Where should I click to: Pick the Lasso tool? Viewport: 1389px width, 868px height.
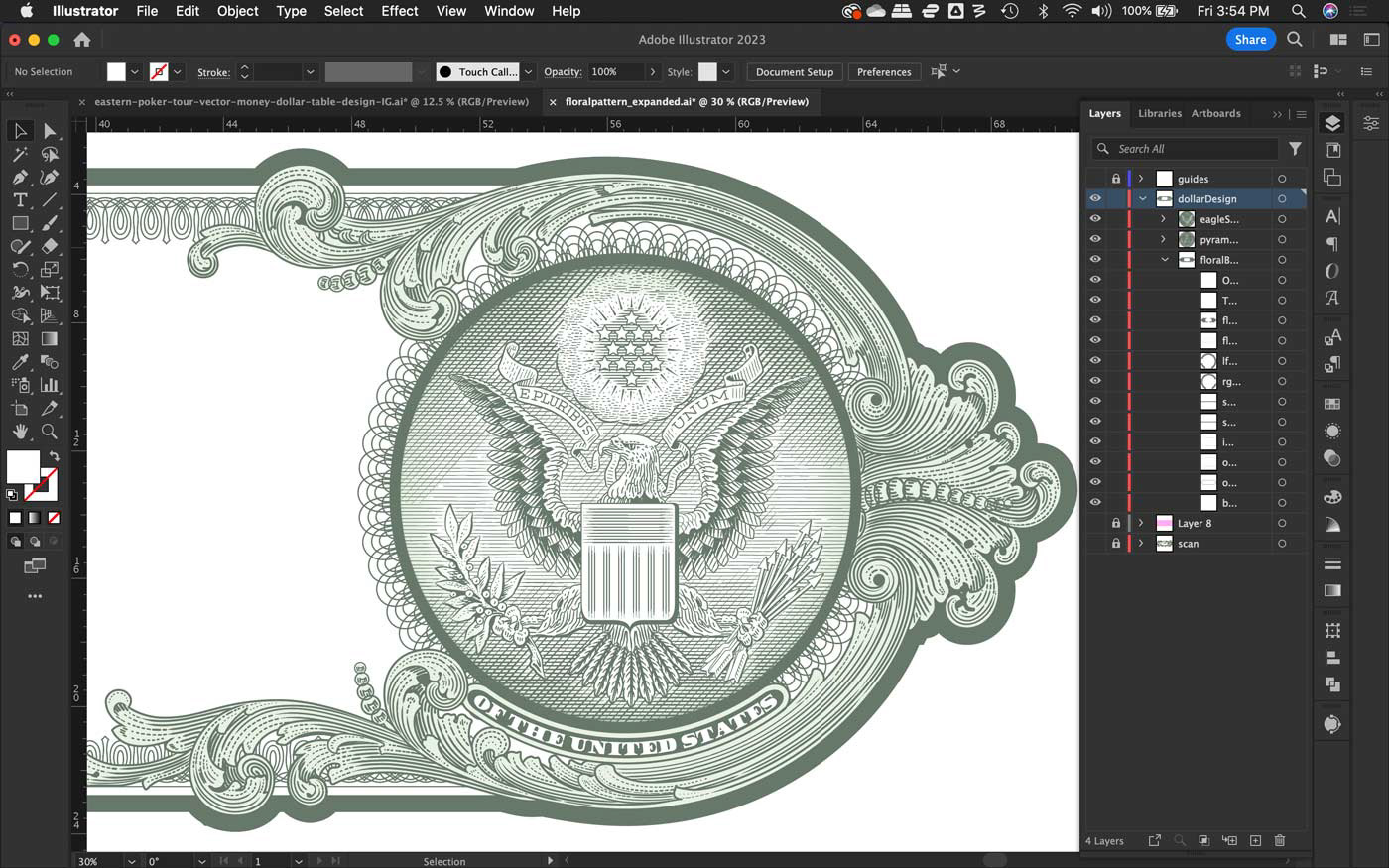50,154
